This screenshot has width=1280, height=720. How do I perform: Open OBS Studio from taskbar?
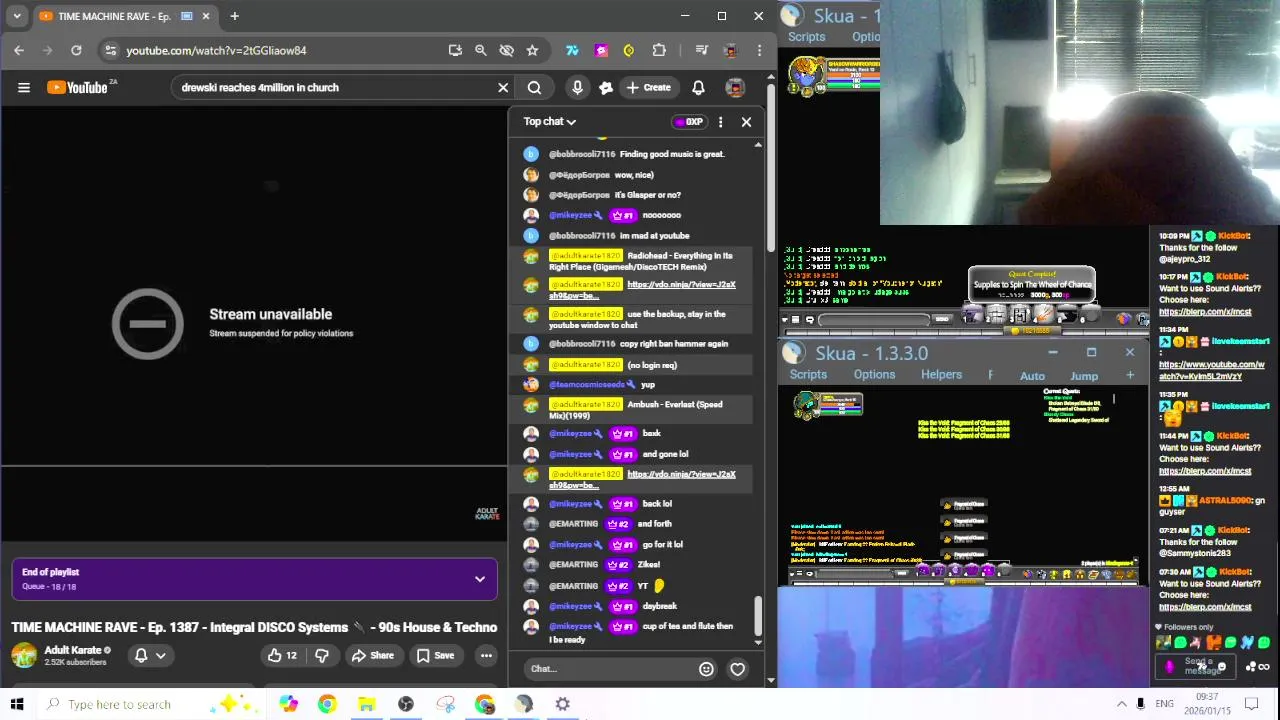405,704
